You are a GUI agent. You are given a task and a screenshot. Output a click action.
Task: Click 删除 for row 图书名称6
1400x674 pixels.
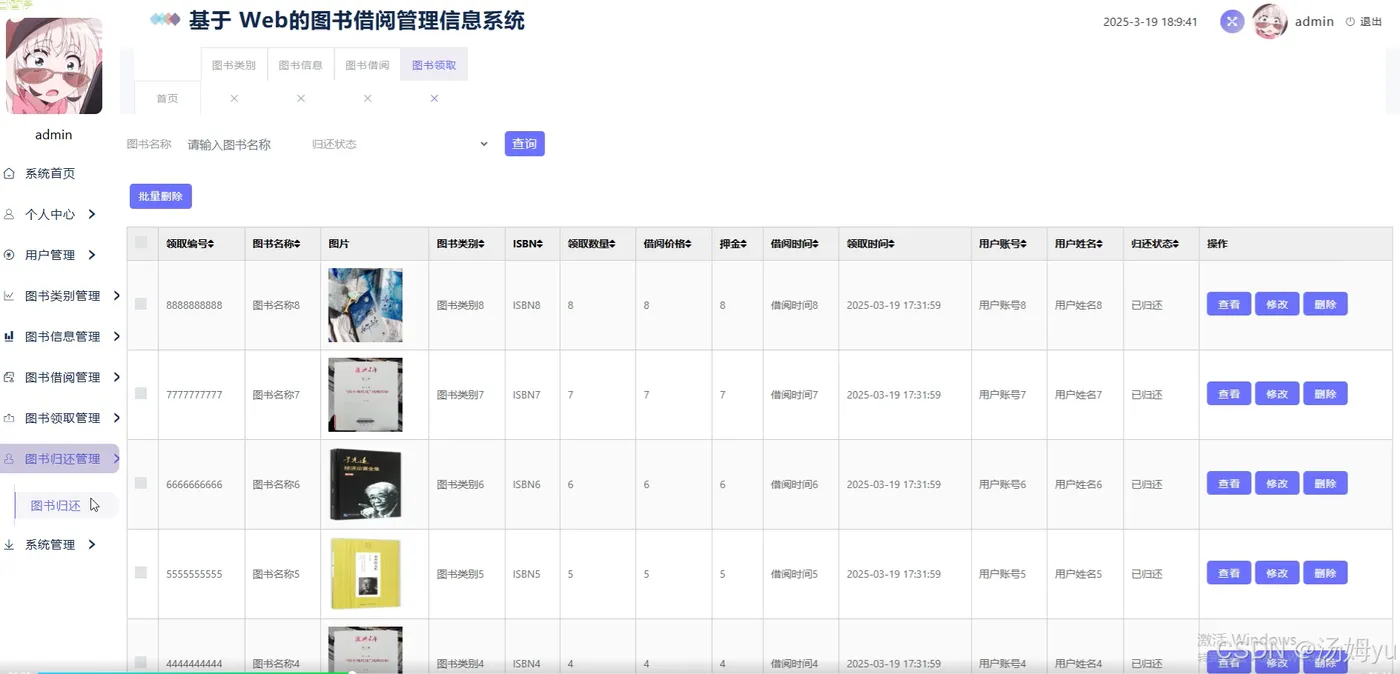tap(1325, 484)
